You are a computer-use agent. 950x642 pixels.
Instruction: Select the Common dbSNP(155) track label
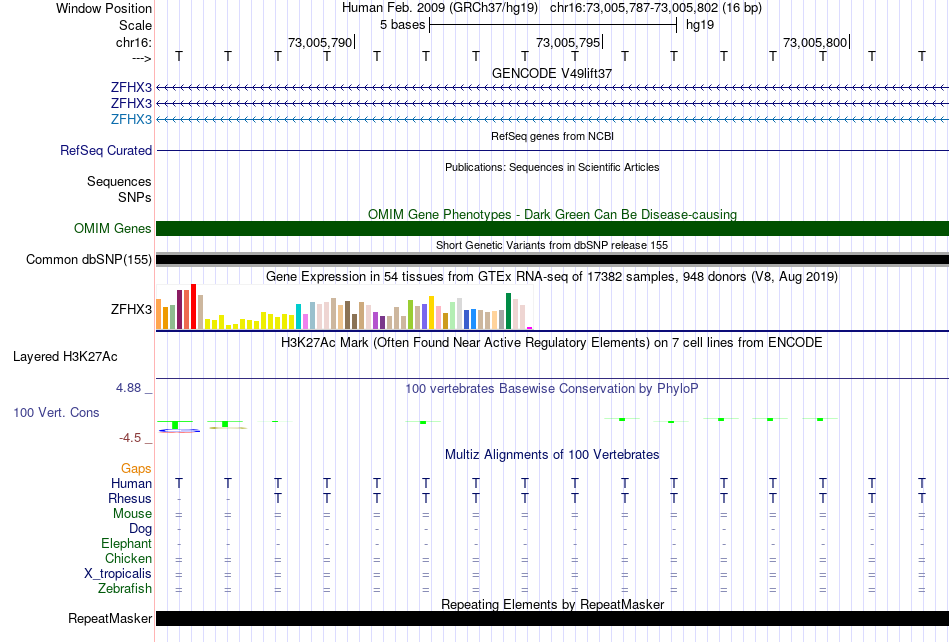click(x=89, y=259)
